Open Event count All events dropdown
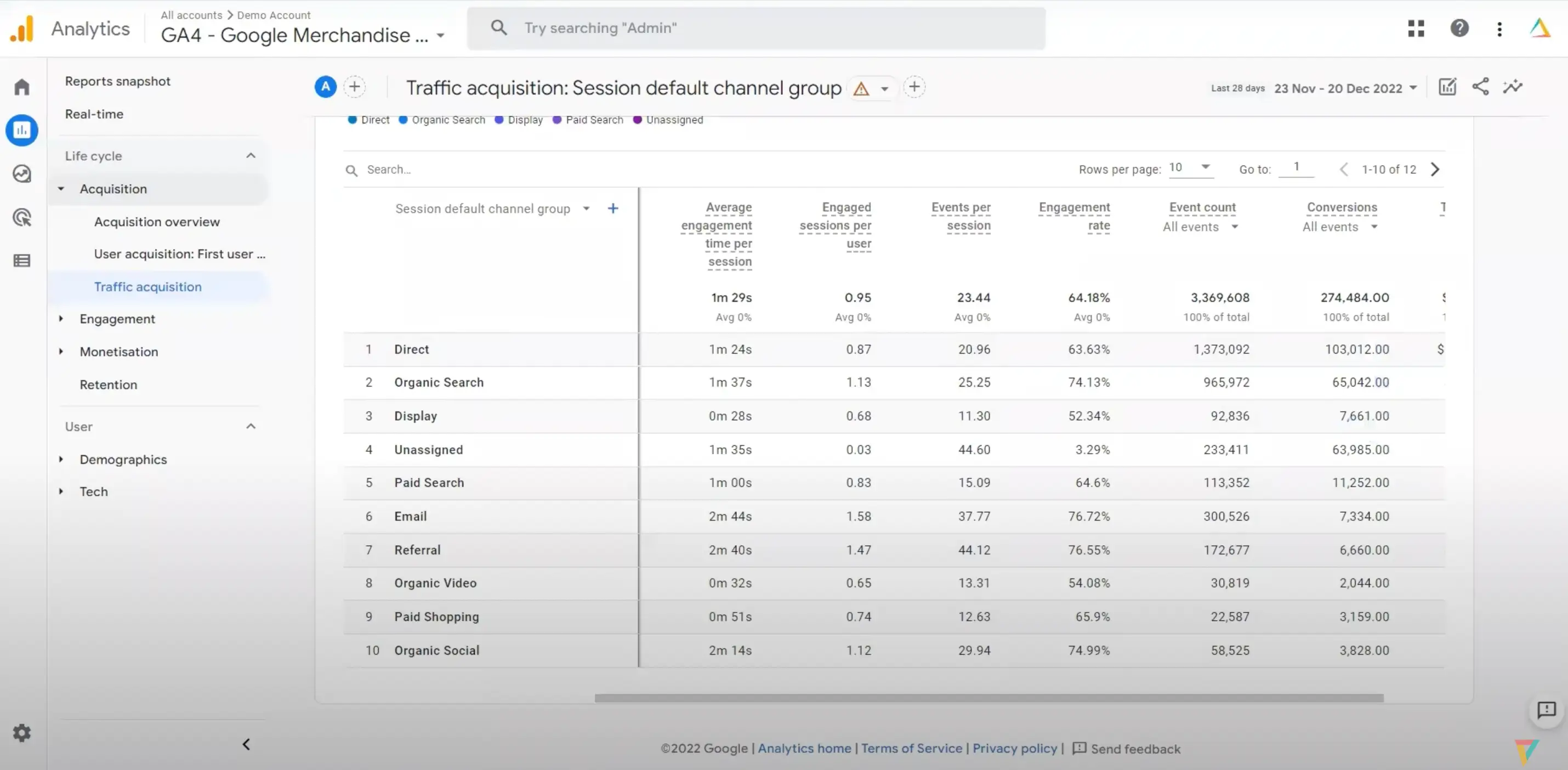The width and height of the screenshot is (1568, 770). (x=1200, y=227)
